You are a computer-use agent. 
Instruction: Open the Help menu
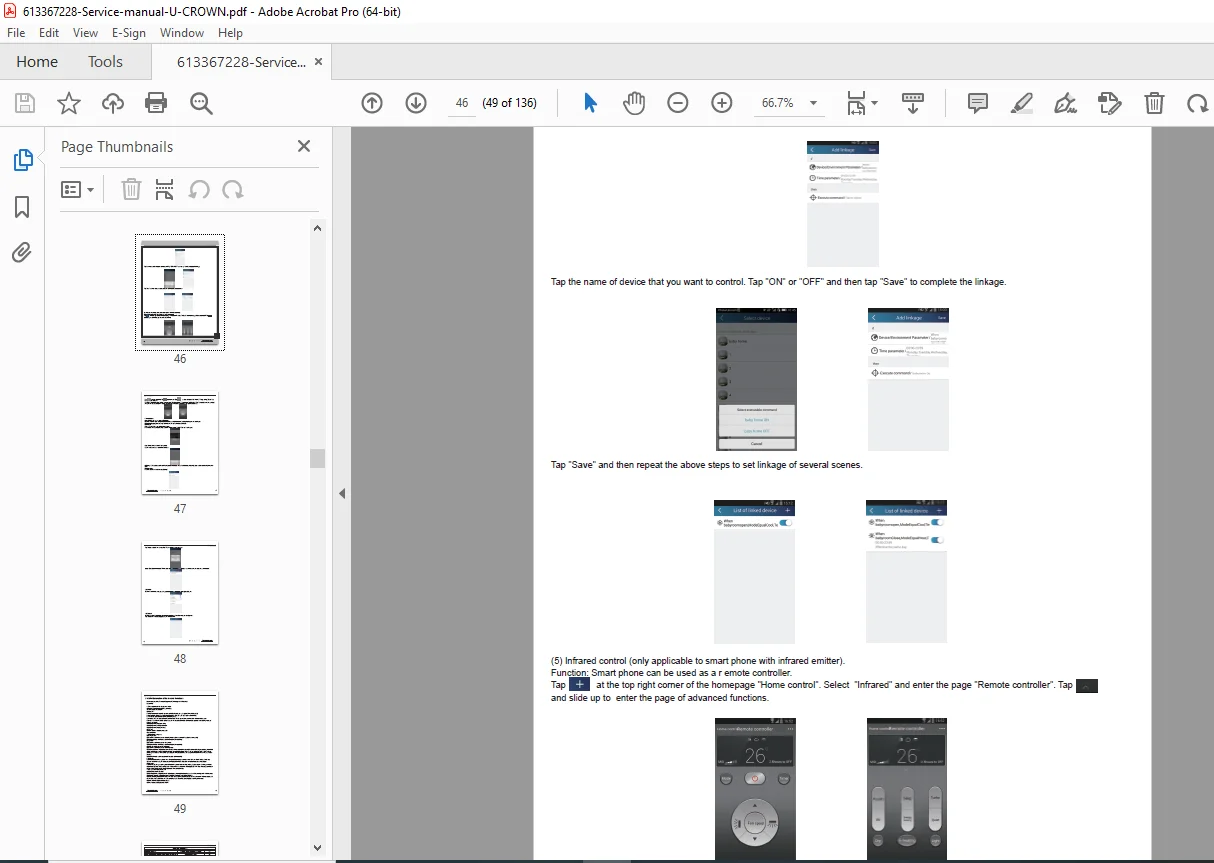[x=231, y=33]
